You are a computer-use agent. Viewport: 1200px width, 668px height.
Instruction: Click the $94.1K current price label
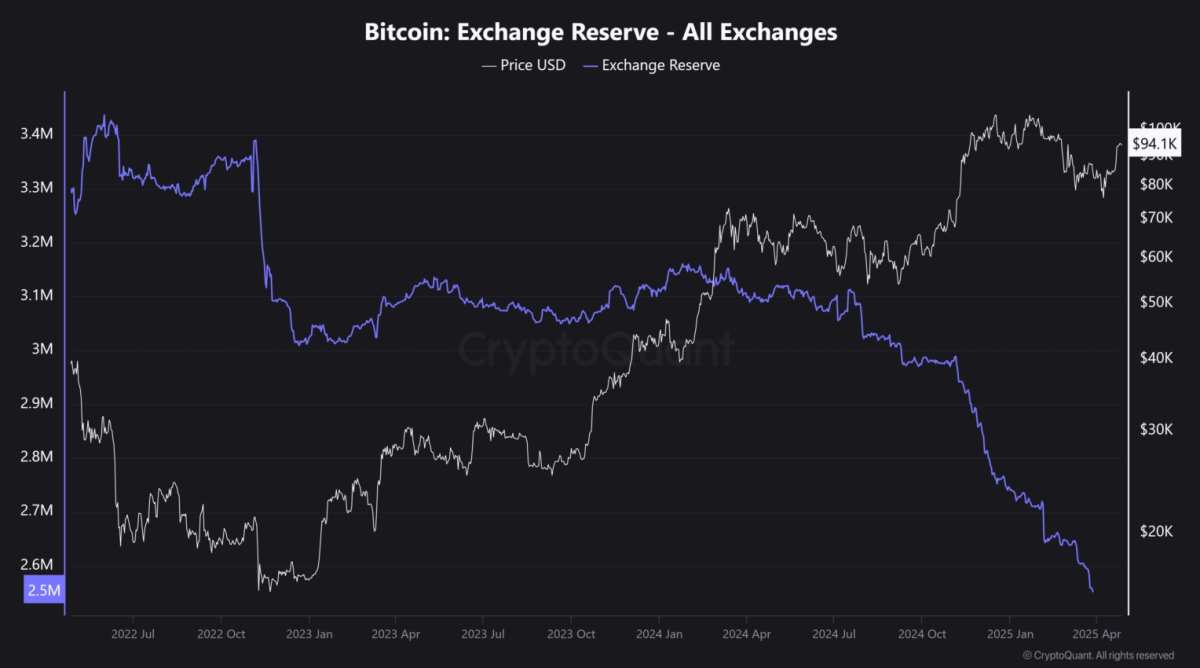tap(1156, 145)
